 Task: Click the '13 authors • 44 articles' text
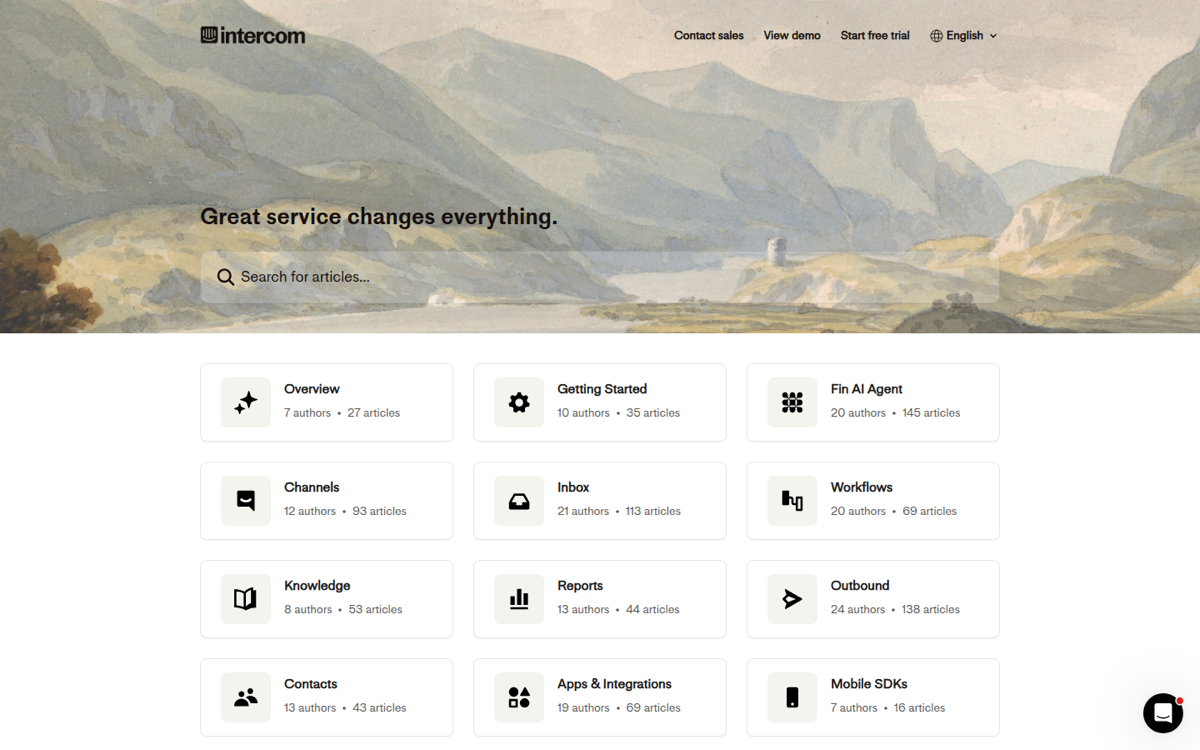pos(618,609)
